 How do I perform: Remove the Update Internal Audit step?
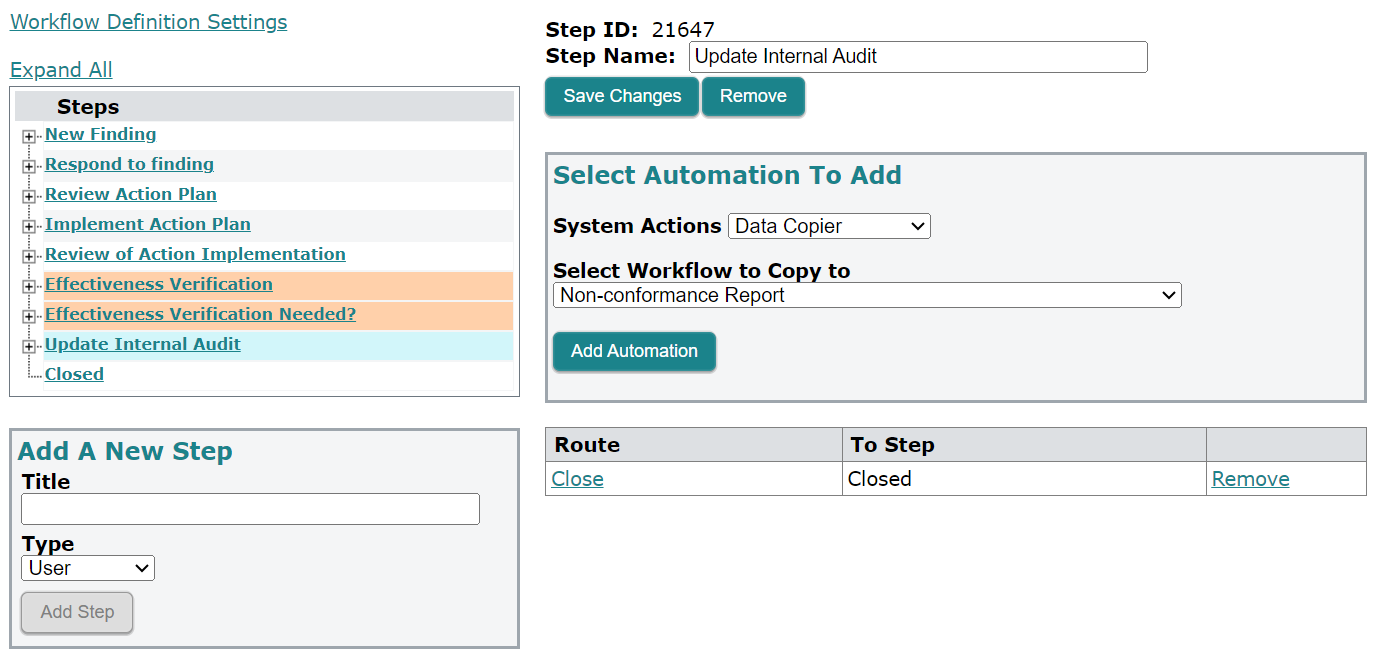(753, 96)
